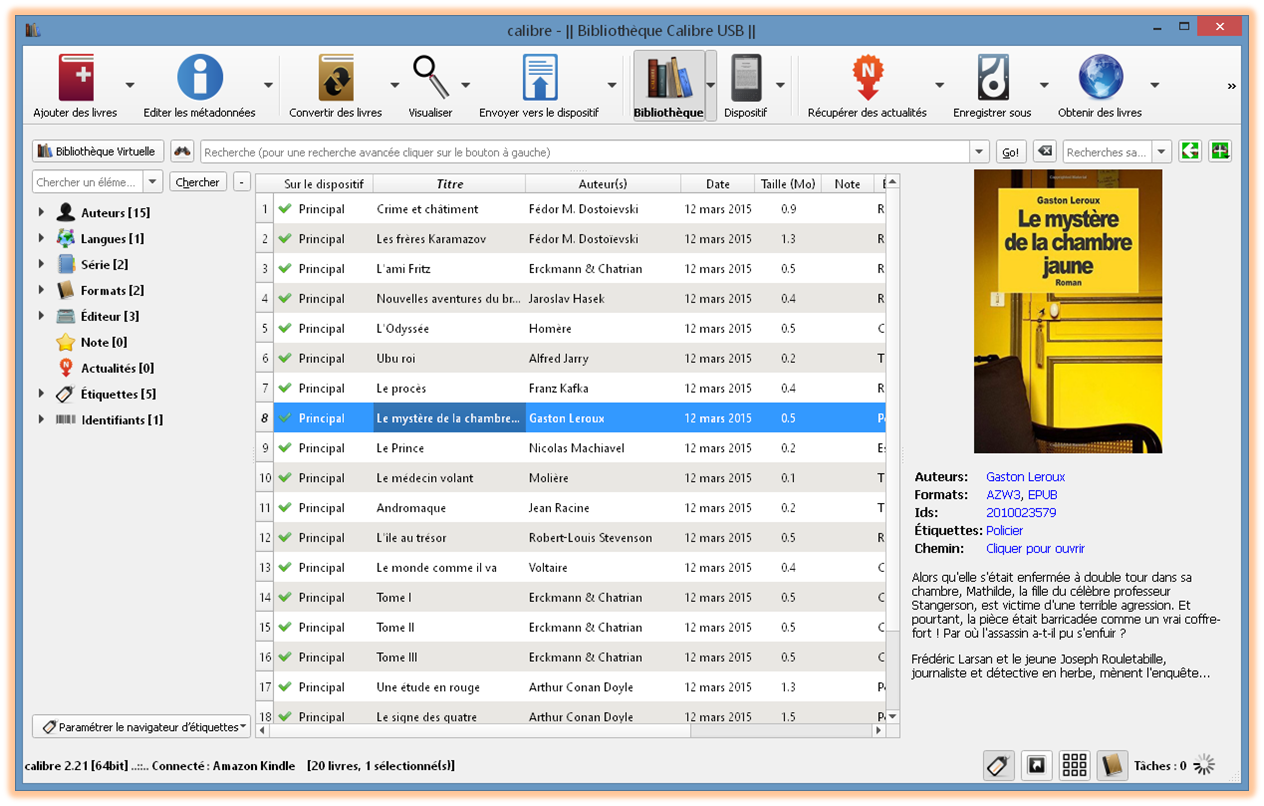1264x806 pixels.
Task: Toggle the book details icon in status bar
Action: 1112,766
